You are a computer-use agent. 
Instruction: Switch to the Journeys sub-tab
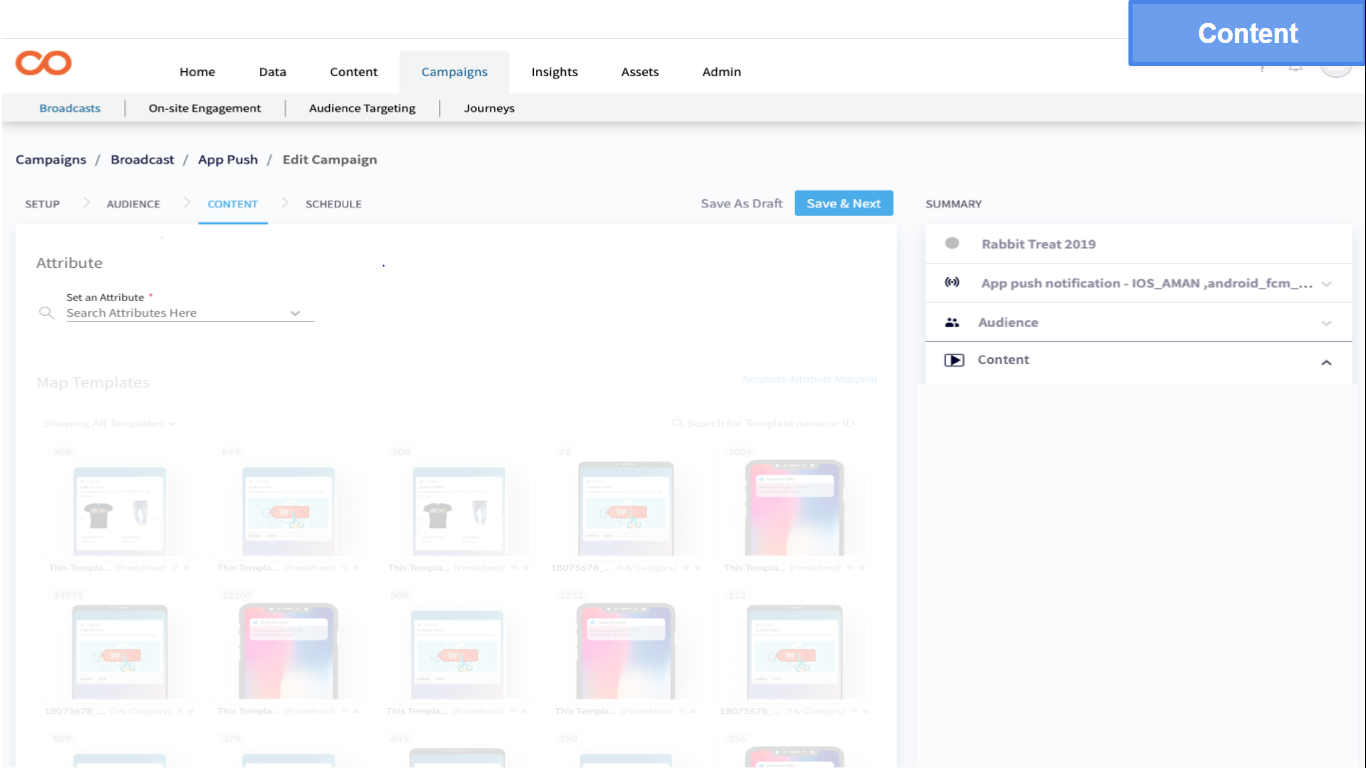pos(489,108)
